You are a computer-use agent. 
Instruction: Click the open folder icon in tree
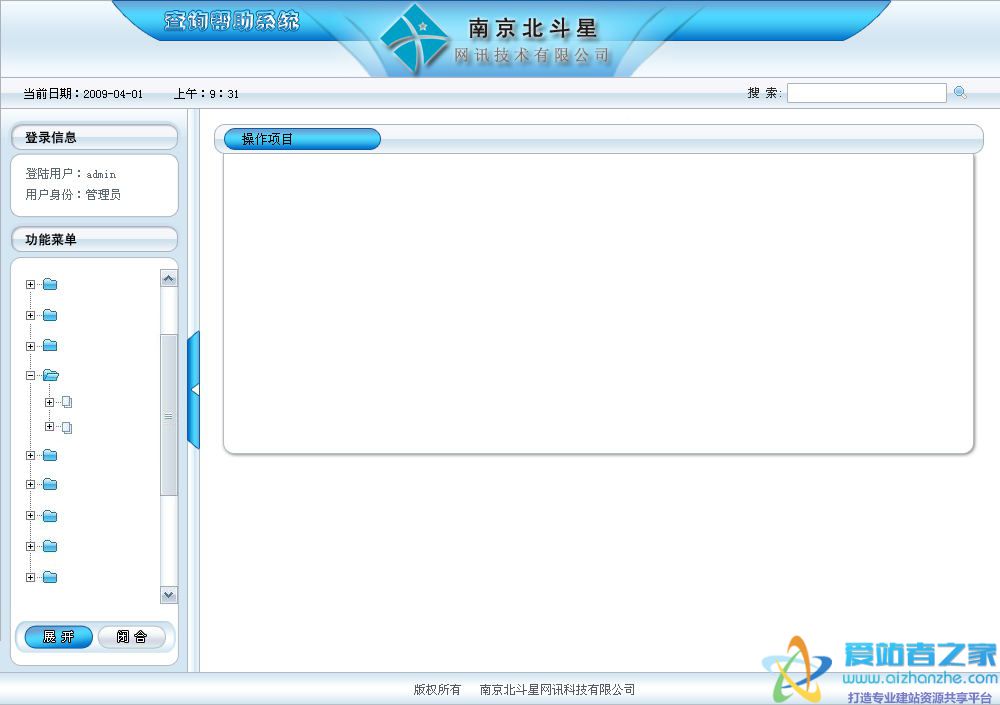click(50, 375)
